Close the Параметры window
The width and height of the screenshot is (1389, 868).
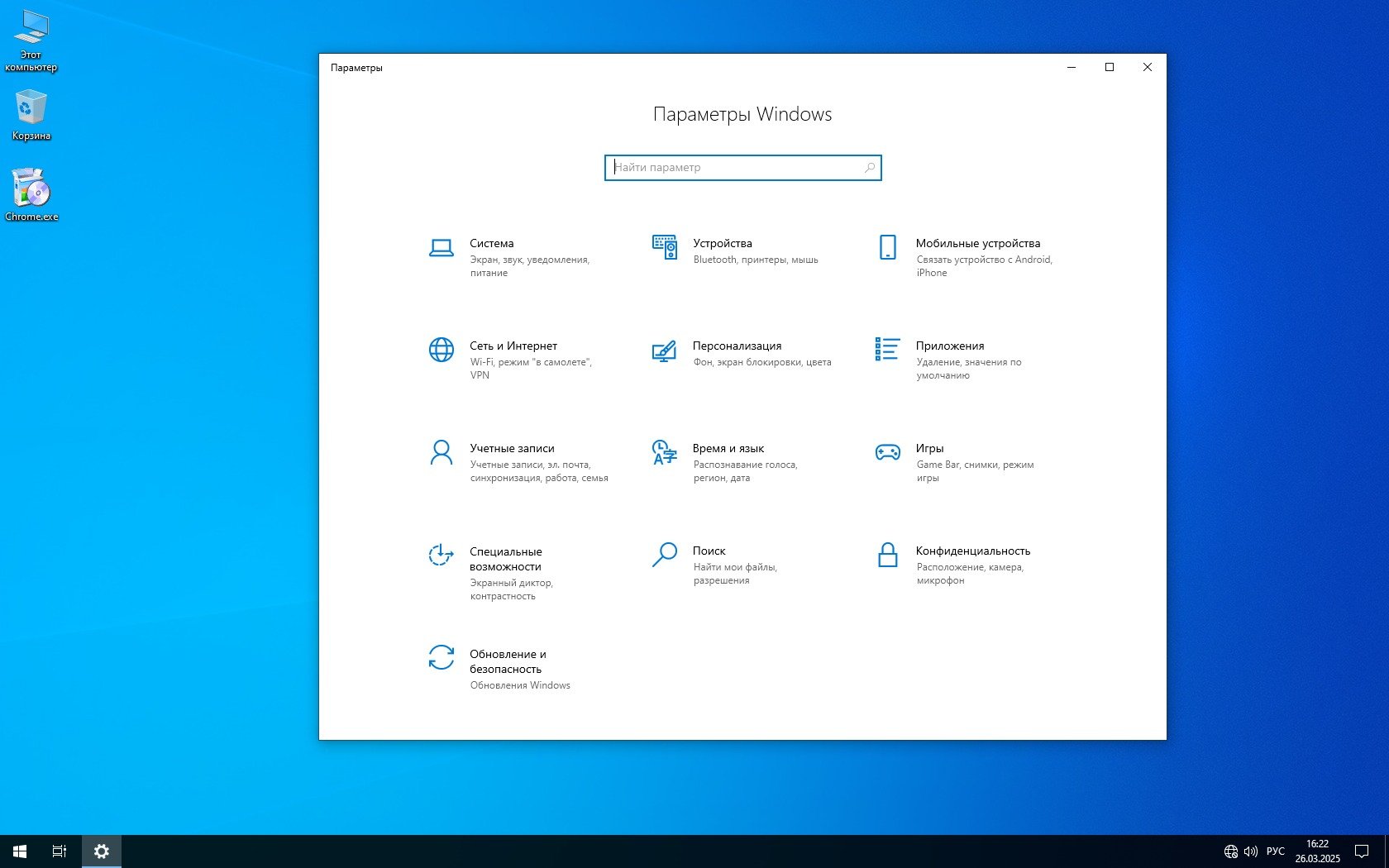(x=1148, y=68)
